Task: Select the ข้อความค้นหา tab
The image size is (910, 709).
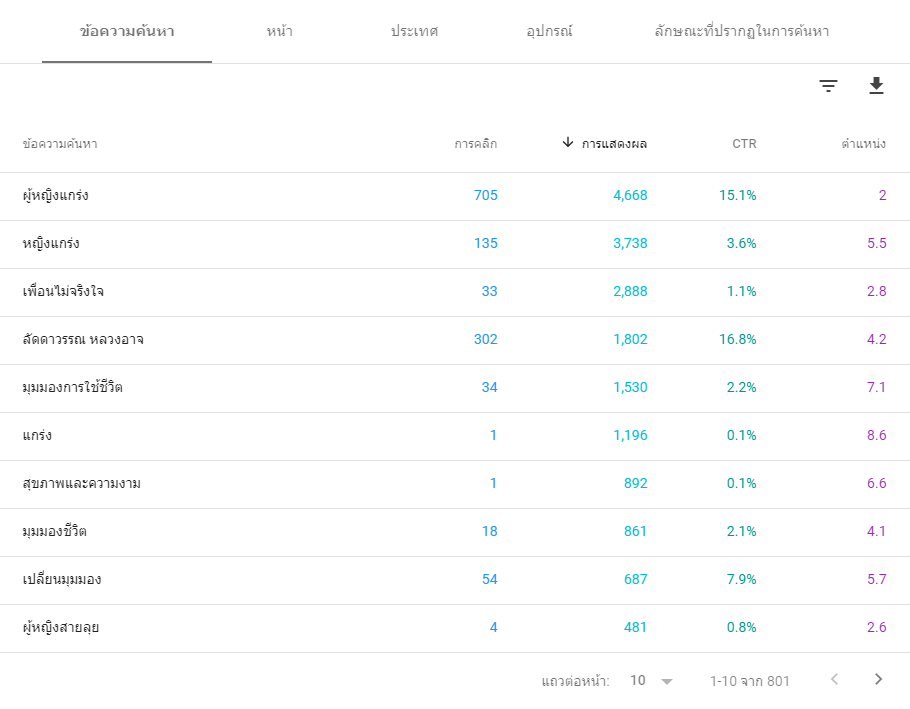Action: click(x=127, y=31)
